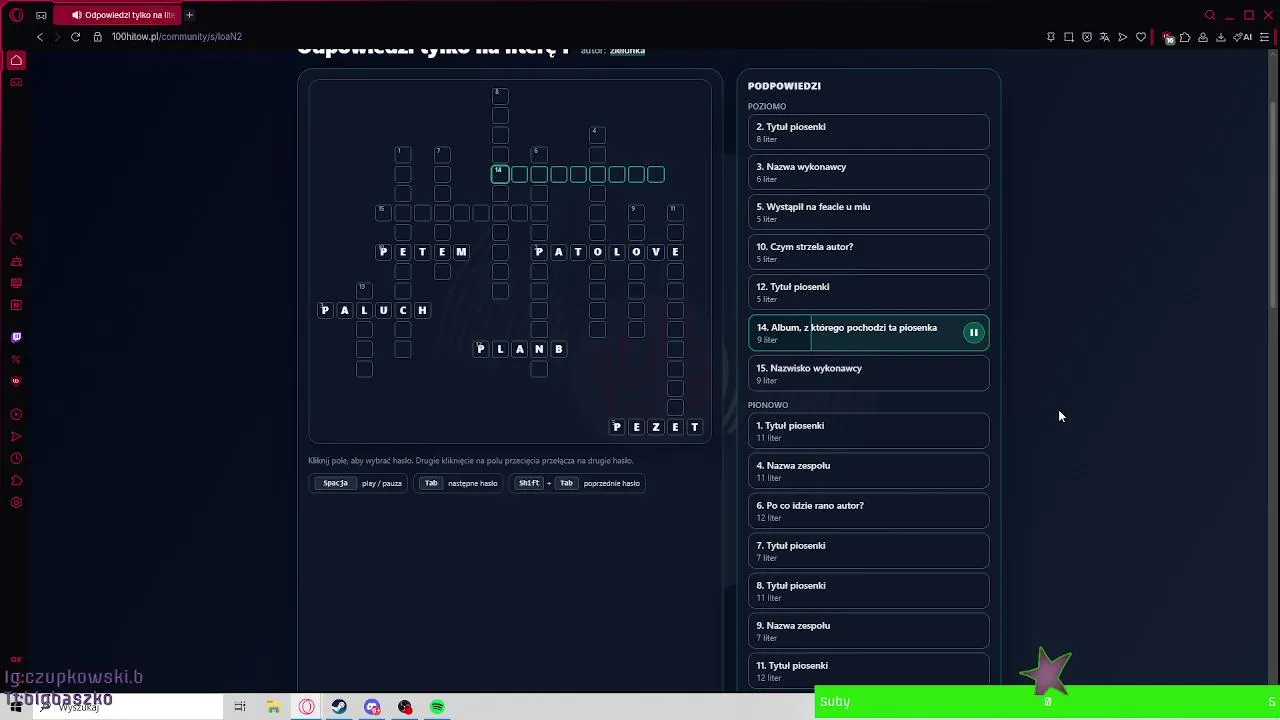Viewport: 1280px width, 720px height.
Task: Open Discord from the taskbar
Action: pos(372,707)
